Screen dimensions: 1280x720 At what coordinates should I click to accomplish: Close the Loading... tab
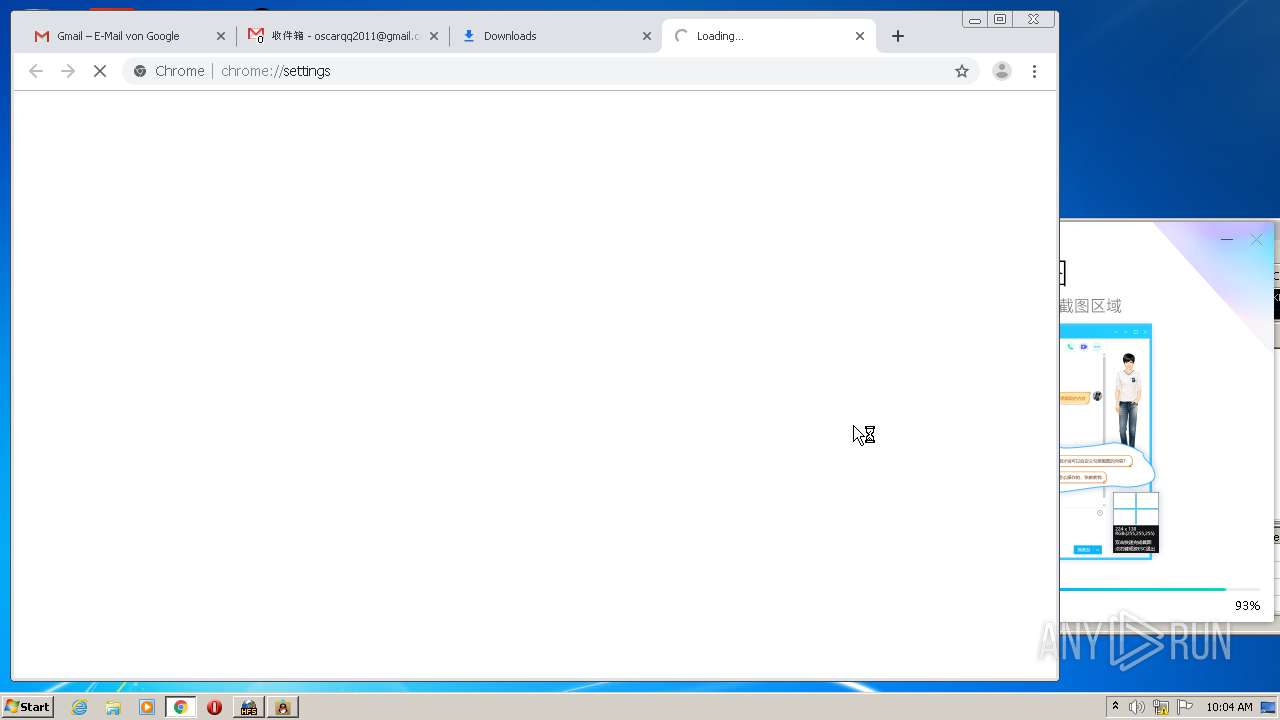[x=860, y=36]
